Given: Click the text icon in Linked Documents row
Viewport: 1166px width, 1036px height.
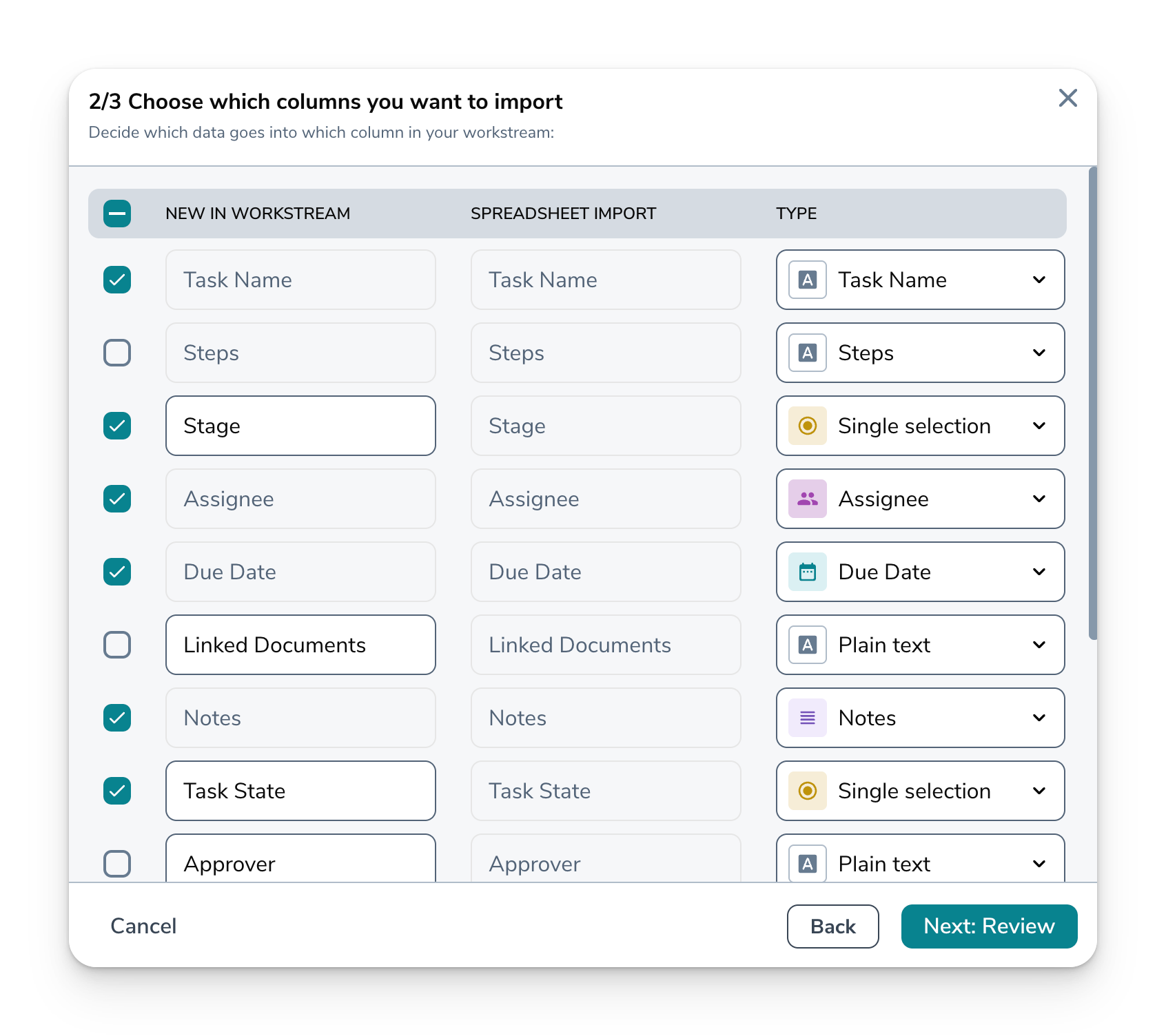Looking at the screenshot, I should [x=807, y=645].
